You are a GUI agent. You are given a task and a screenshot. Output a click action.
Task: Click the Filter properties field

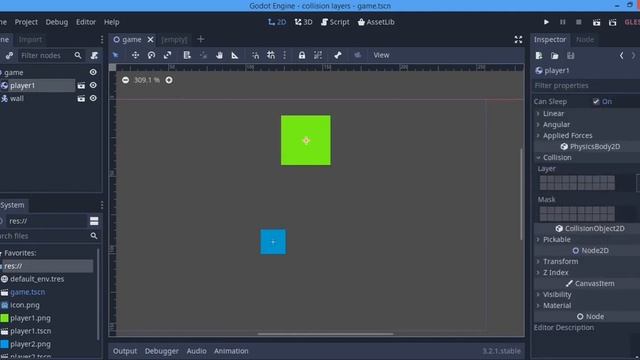(x=586, y=85)
